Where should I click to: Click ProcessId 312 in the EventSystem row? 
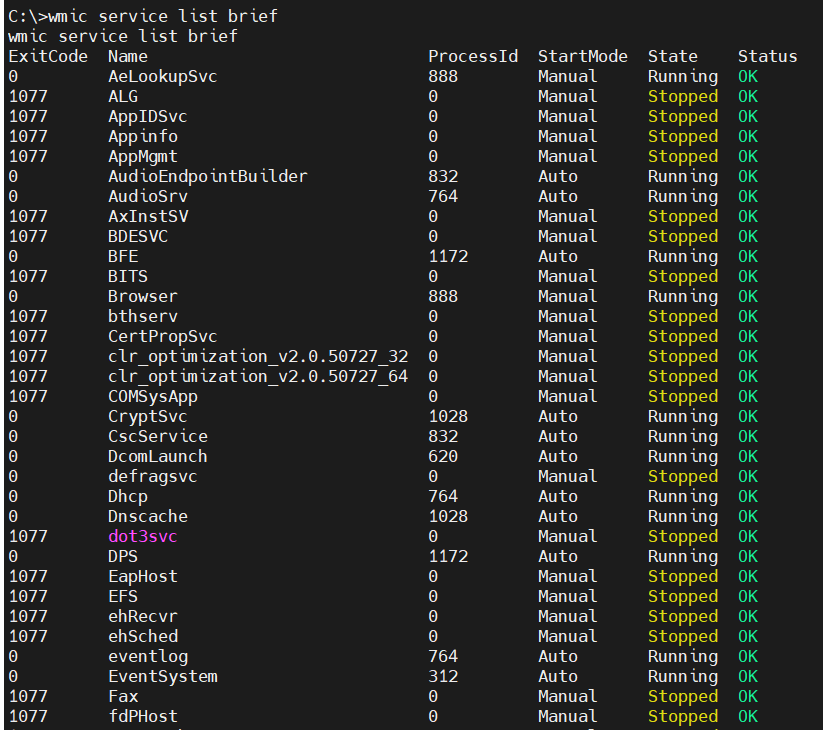[x=443, y=676]
